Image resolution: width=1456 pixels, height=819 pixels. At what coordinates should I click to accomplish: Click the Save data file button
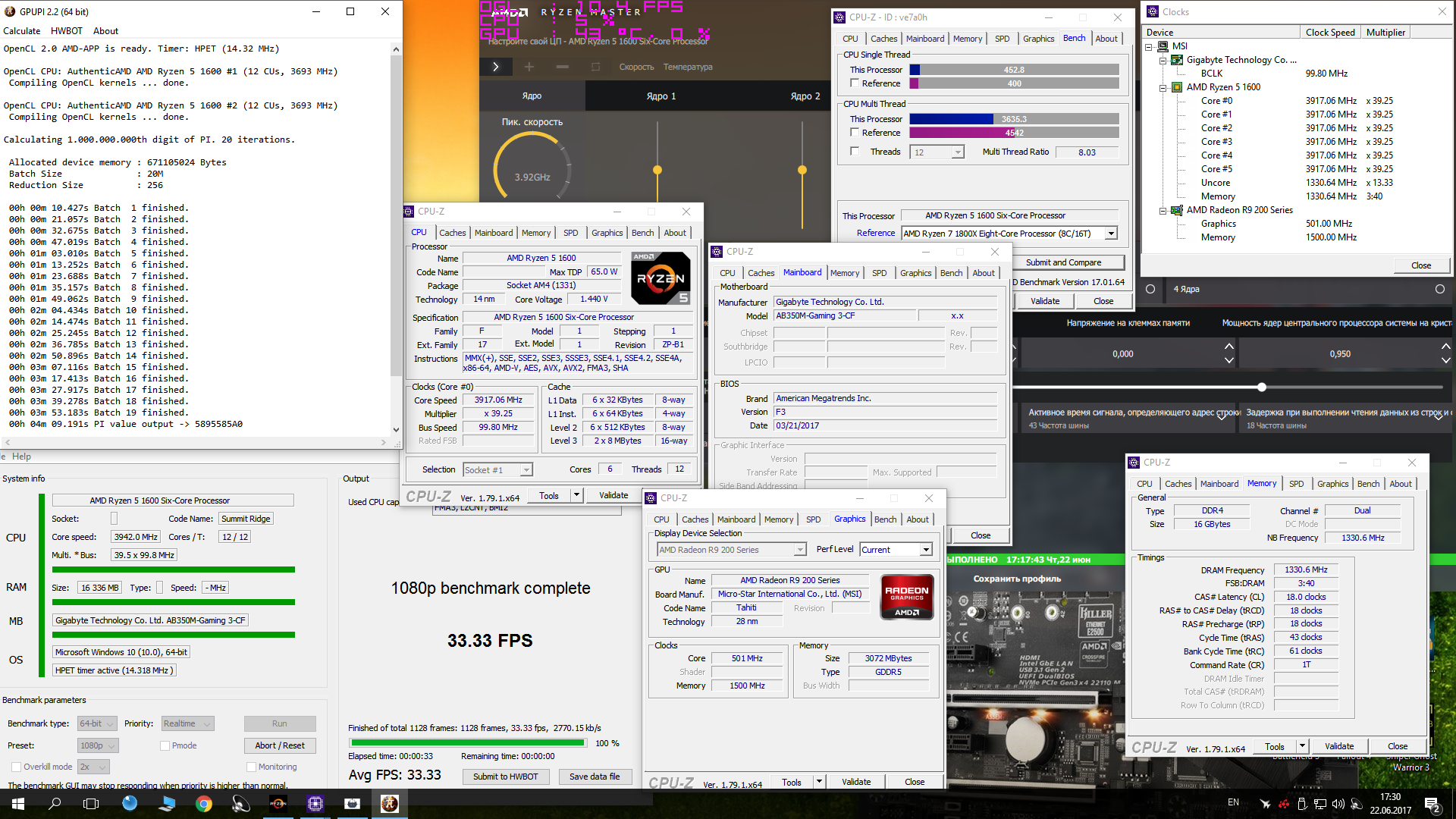[x=595, y=777]
